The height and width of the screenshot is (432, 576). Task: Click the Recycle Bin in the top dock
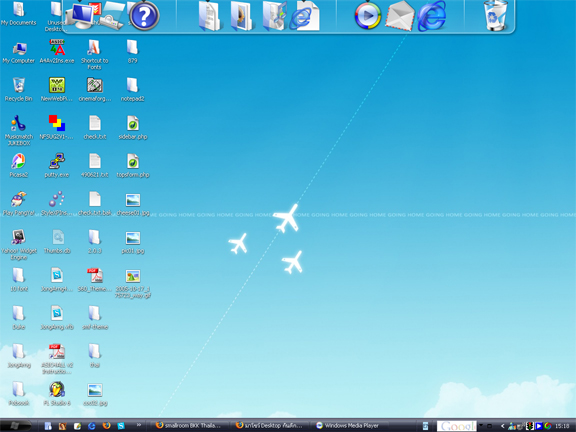495,15
